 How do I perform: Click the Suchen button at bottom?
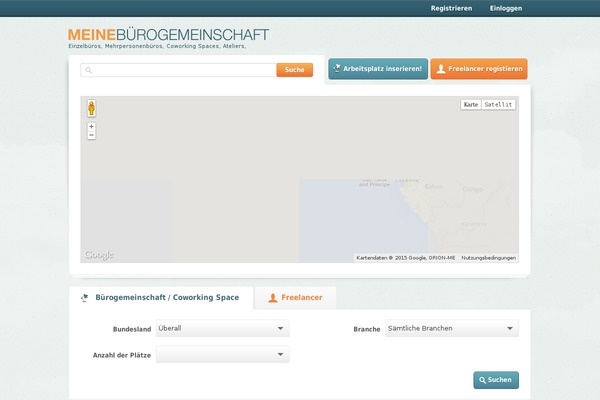(496, 380)
